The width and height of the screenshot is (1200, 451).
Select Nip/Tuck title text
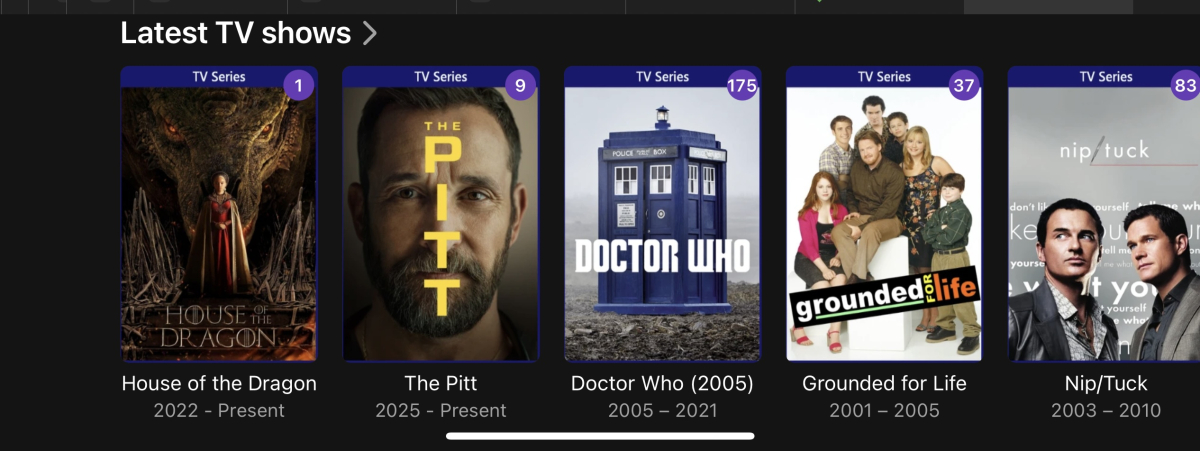tap(1106, 384)
